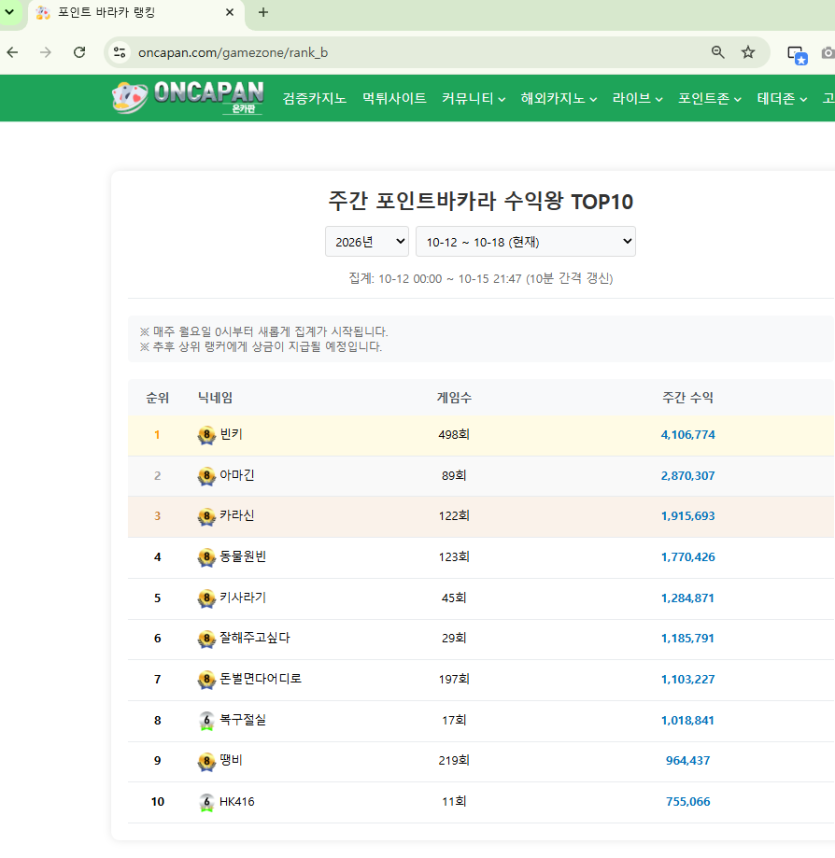Bookmark this page with star icon

[x=748, y=53]
